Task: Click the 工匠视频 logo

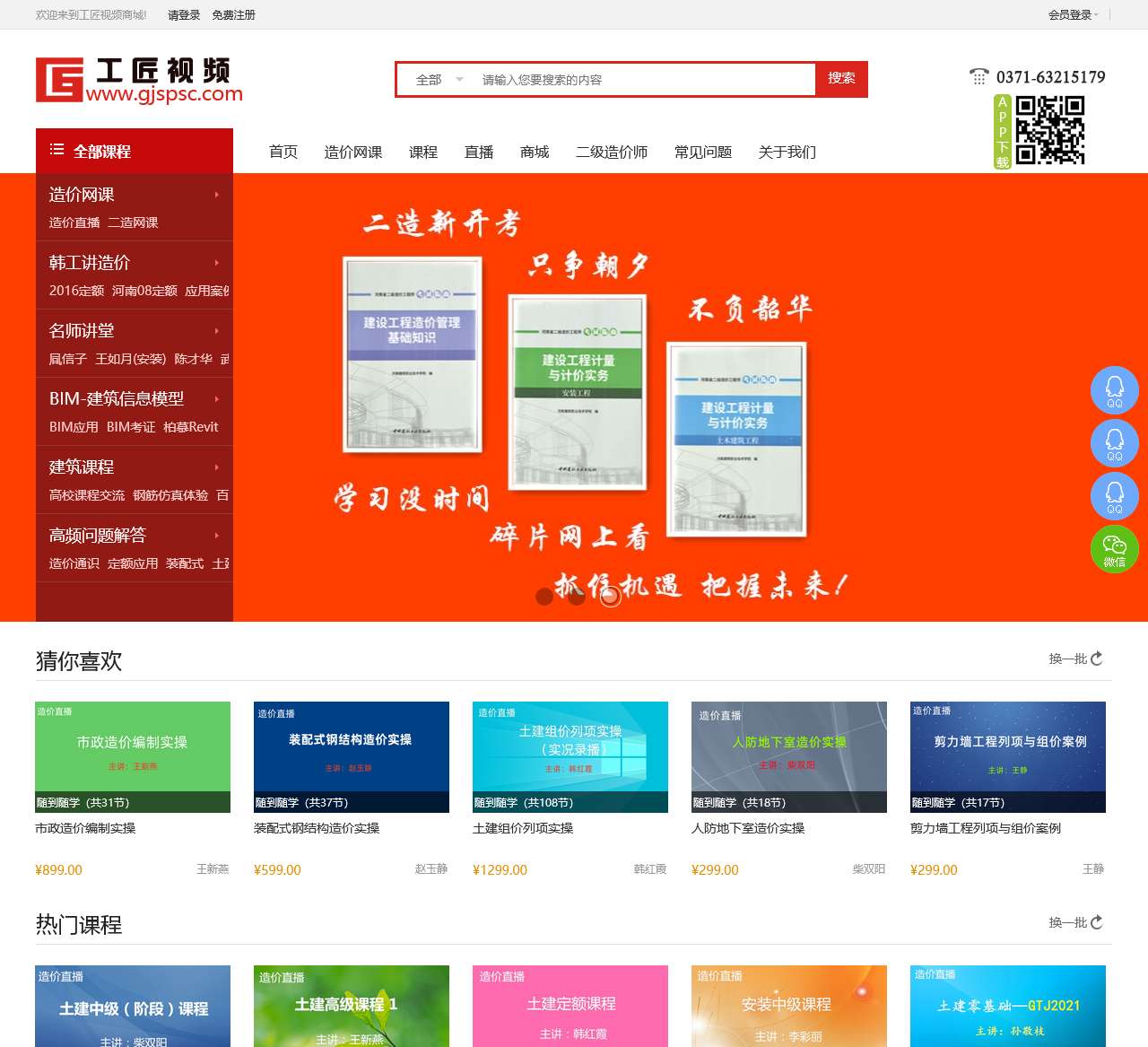Action: point(139,80)
